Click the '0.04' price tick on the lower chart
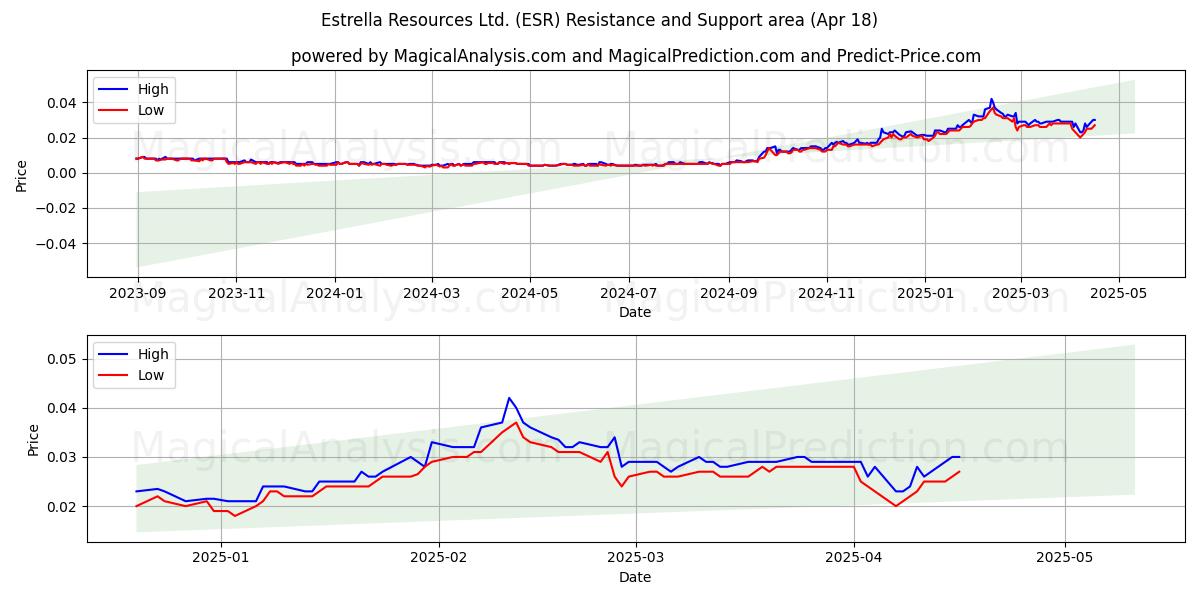1200x600 pixels. pyautogui.click(x=64, y=408)
